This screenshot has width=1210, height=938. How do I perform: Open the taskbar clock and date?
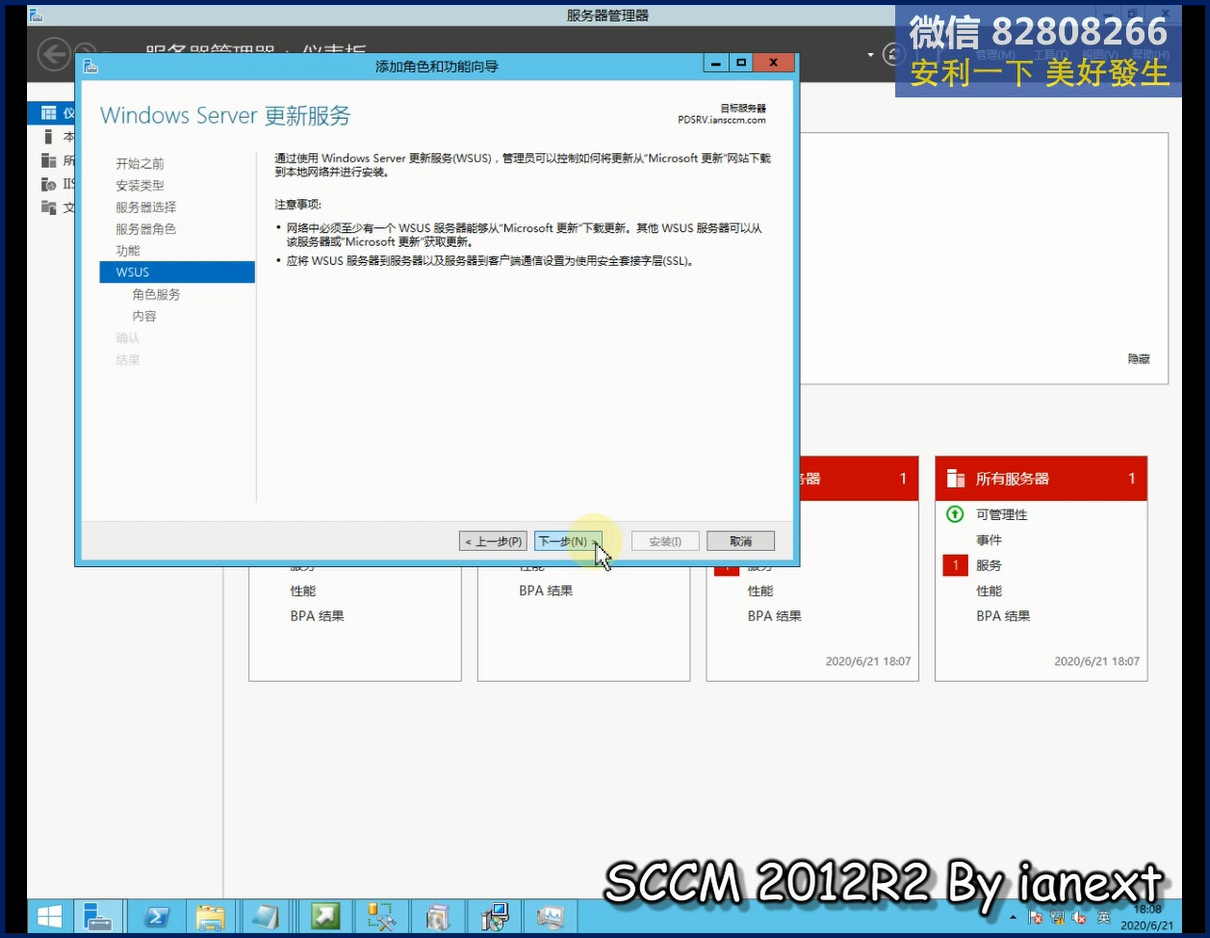(1146, 917)
